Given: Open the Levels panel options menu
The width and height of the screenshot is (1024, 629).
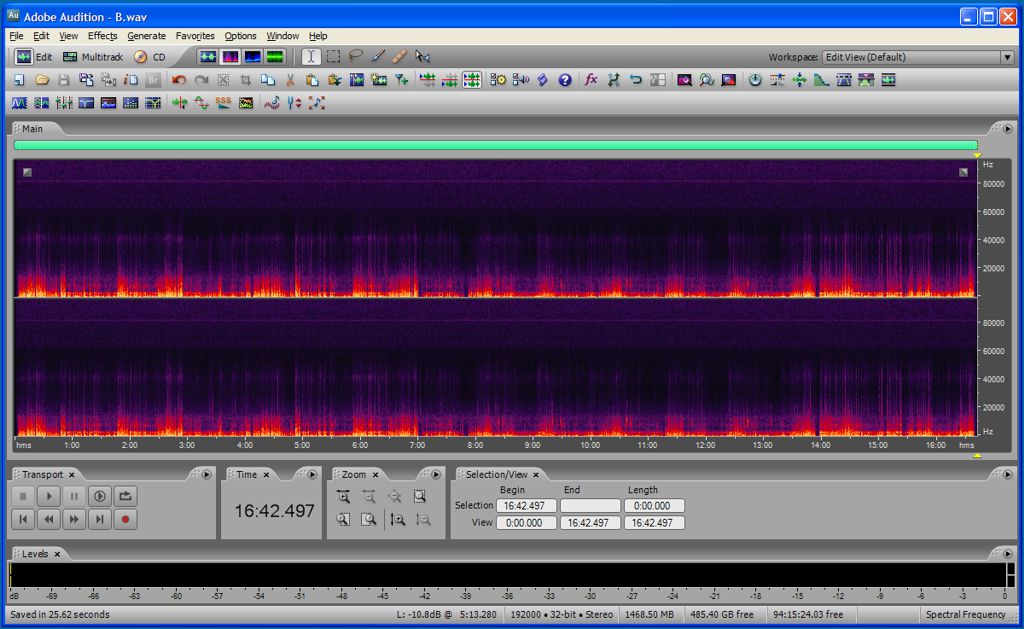Looking at the screenshot, I should click(1007, 554).
